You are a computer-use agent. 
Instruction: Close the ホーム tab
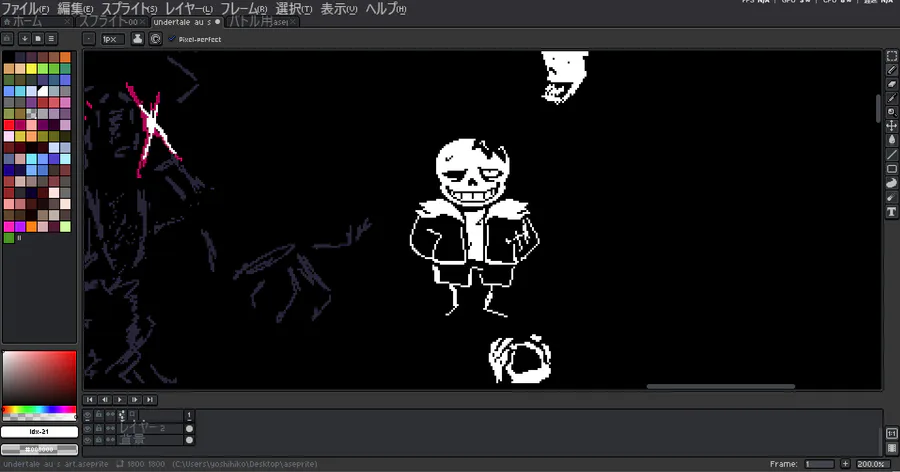pos(67,22)
